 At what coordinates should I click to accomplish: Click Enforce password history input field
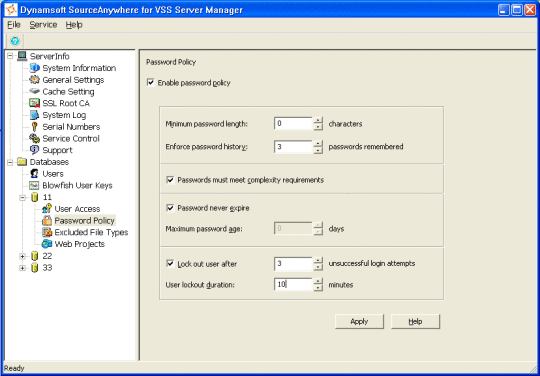[294, 147]
